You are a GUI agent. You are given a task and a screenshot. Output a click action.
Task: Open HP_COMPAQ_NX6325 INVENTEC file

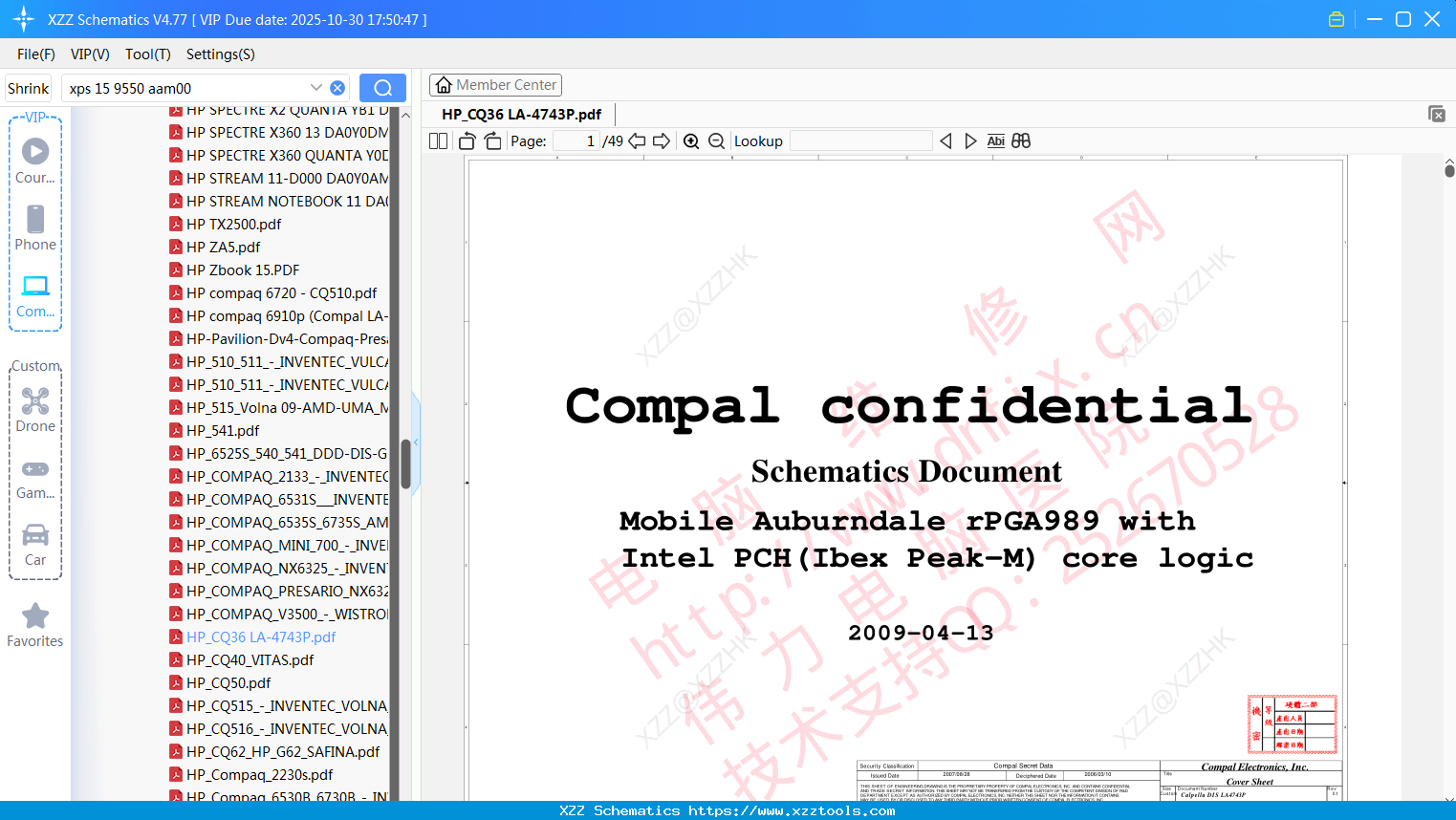[x=278, y=569]
